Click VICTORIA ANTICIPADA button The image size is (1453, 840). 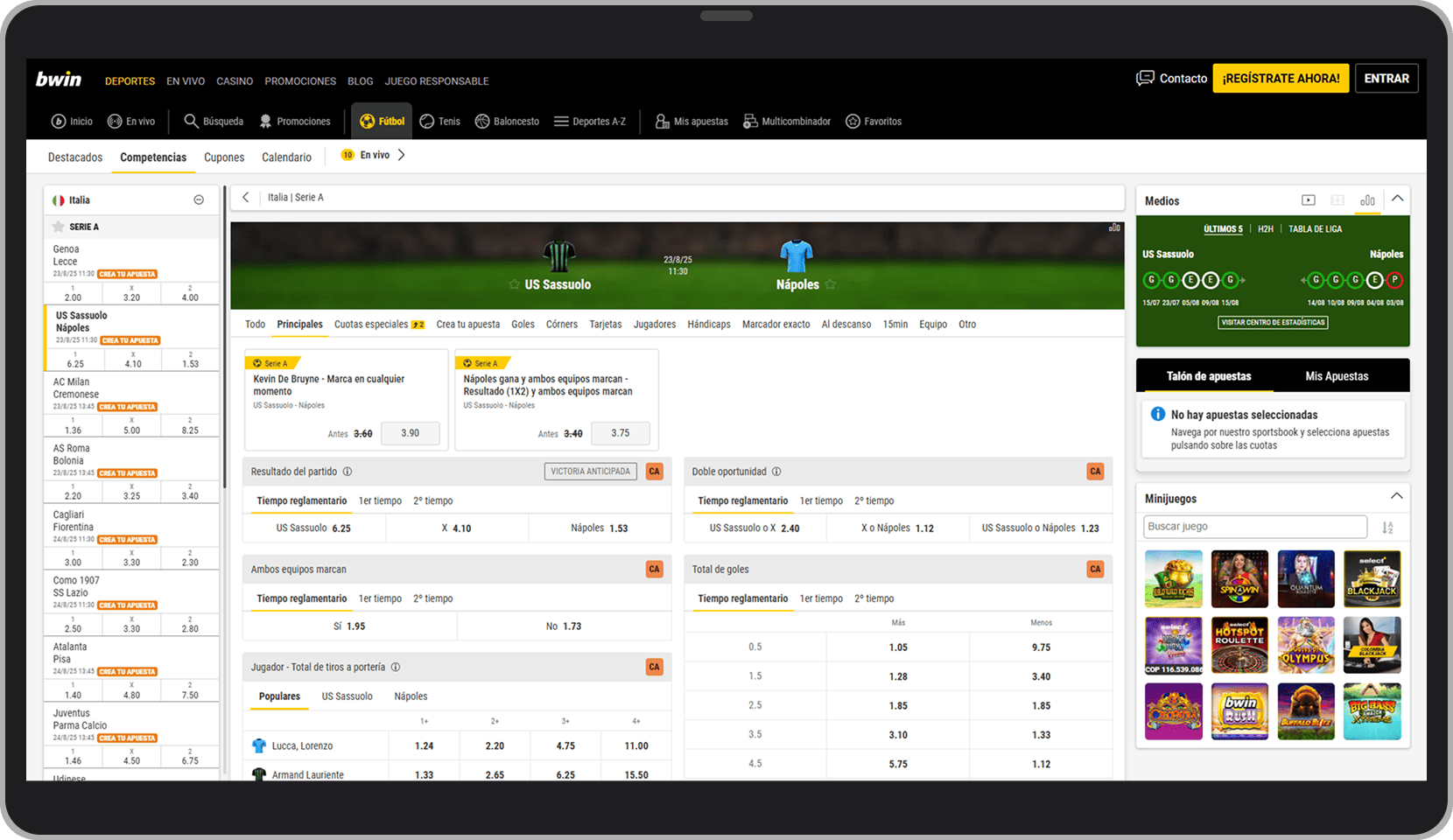pyautogui.click(x=590, y=472)
